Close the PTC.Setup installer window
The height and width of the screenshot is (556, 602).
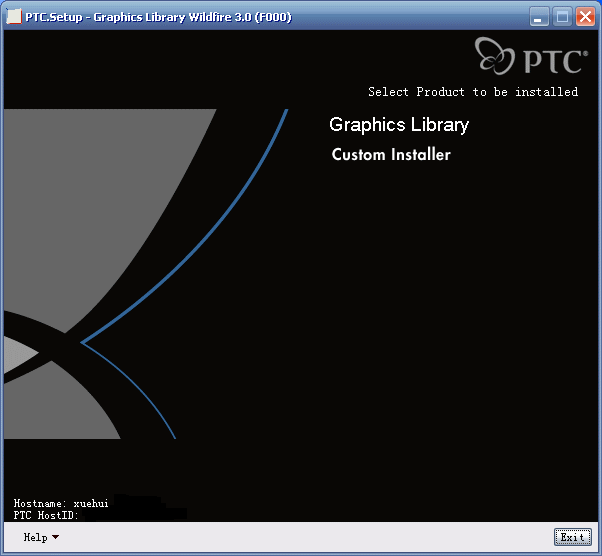tap(585, 17)
